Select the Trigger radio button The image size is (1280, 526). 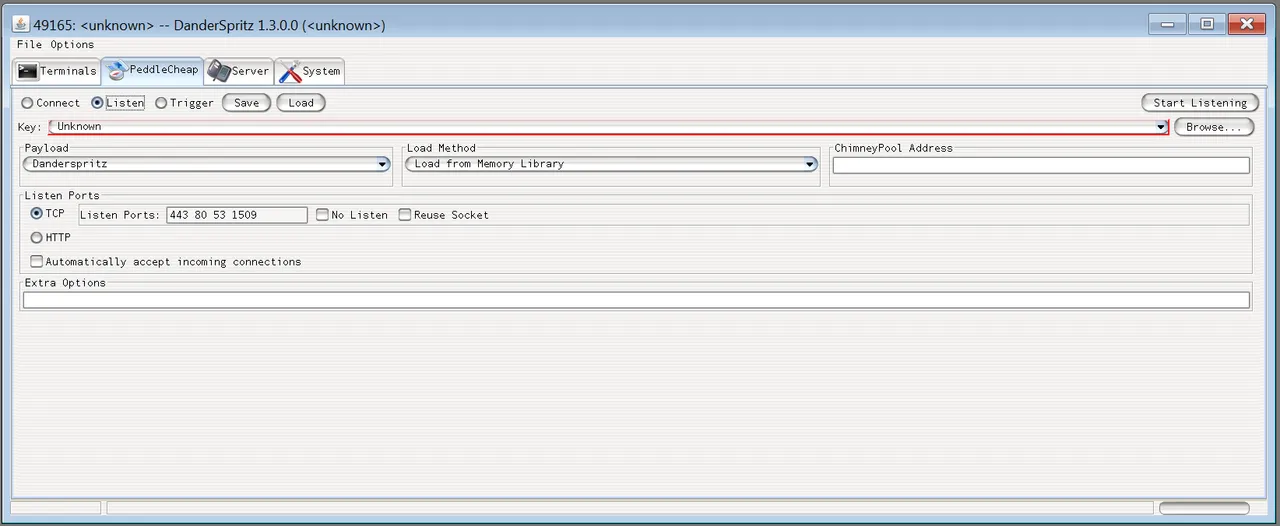tap(161, 103)
